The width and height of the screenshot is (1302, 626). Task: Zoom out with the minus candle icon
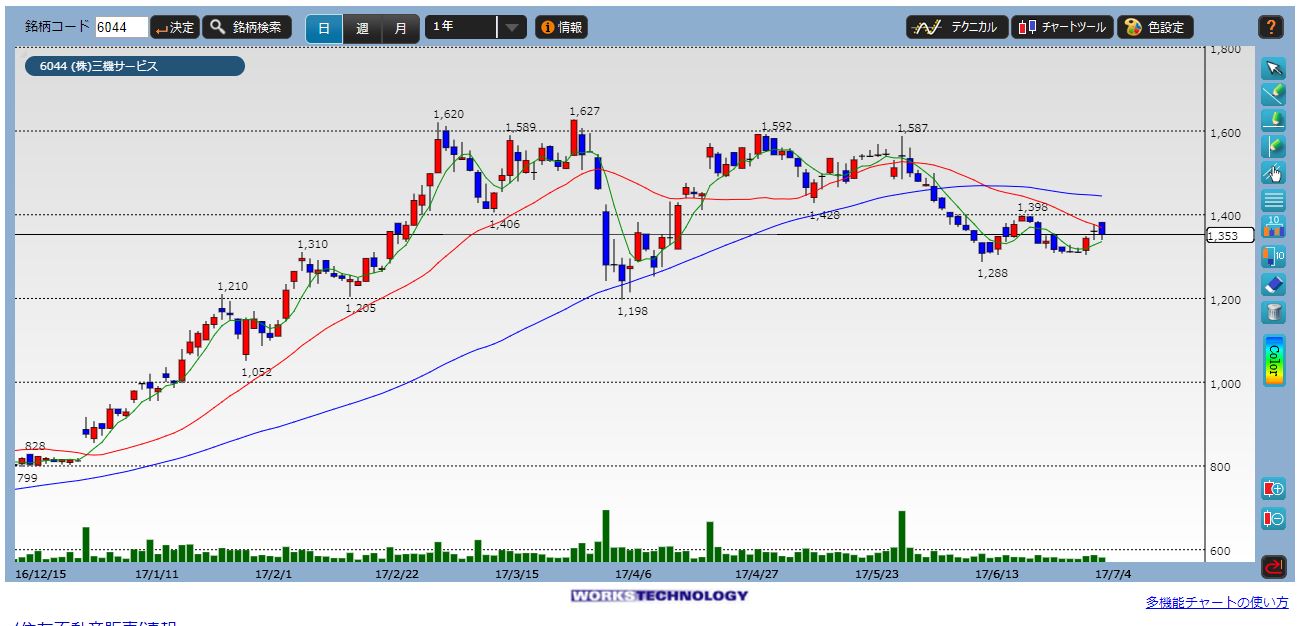tap(1273, 519)
